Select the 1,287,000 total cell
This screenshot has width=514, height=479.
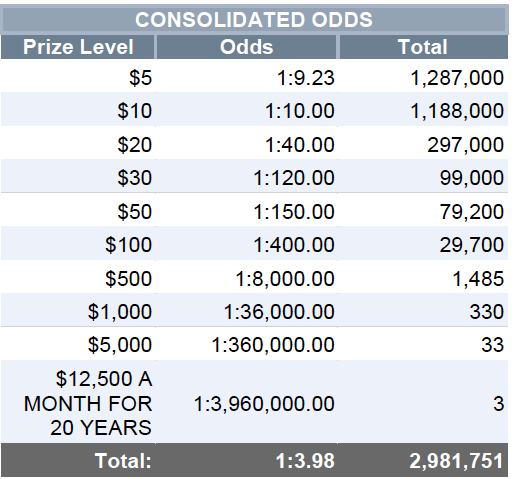423,78
